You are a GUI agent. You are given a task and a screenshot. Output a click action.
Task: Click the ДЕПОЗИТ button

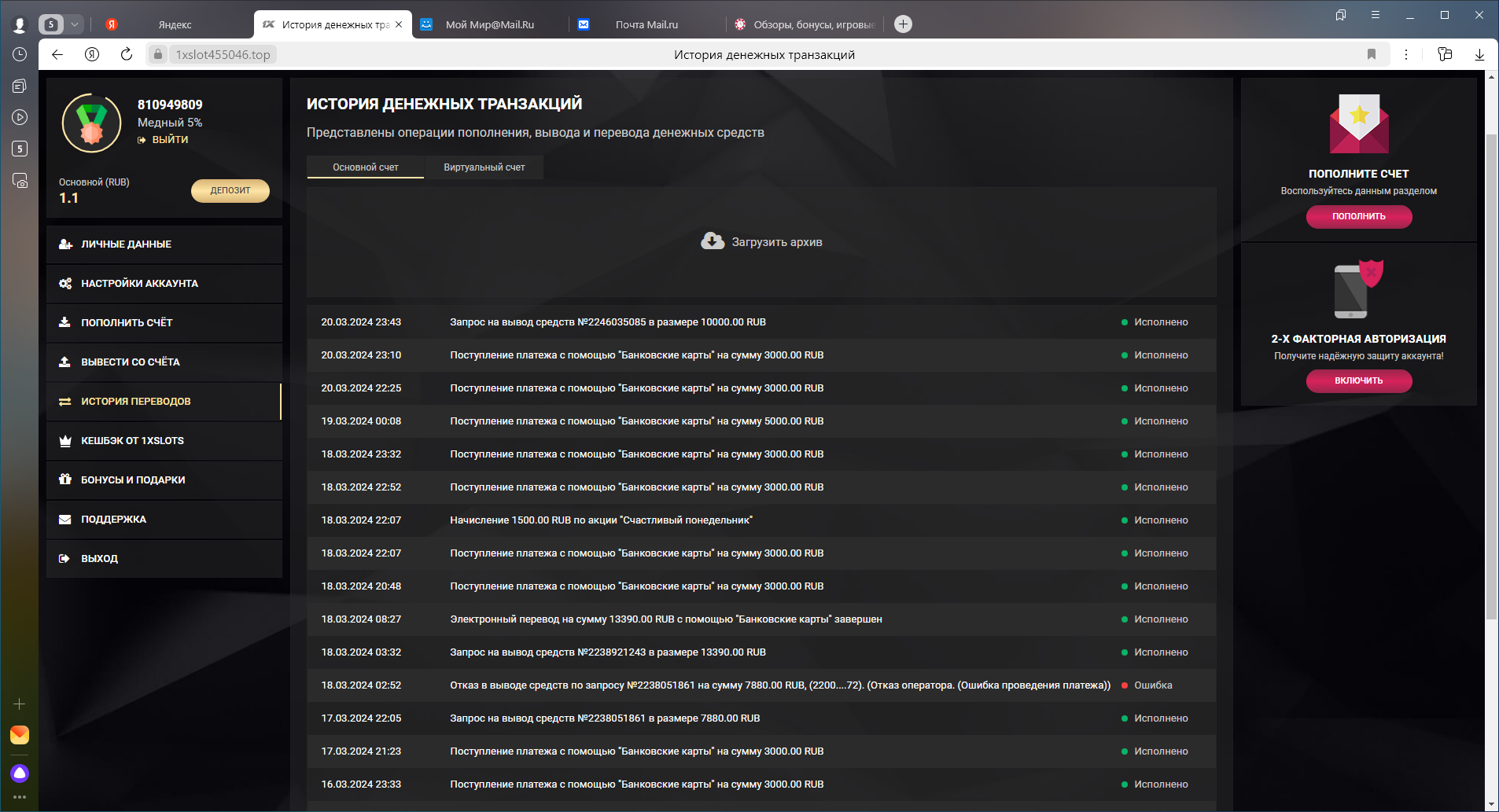230,190
